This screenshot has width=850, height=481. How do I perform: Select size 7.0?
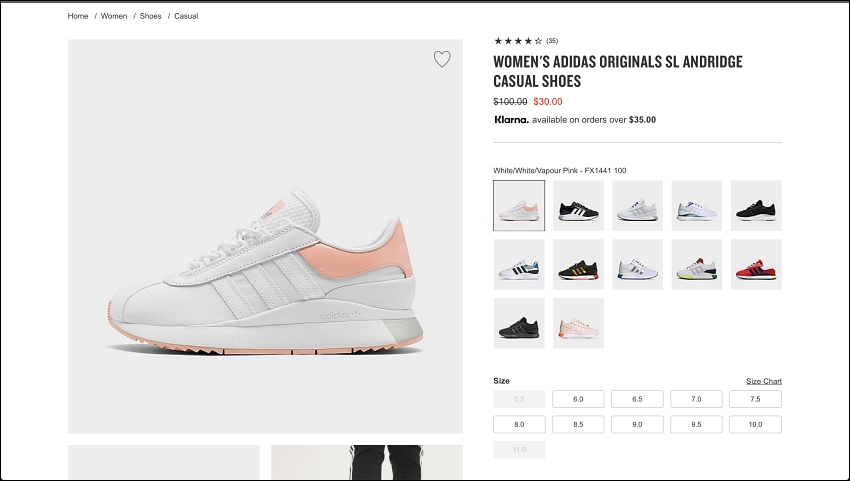coord(696,399)
